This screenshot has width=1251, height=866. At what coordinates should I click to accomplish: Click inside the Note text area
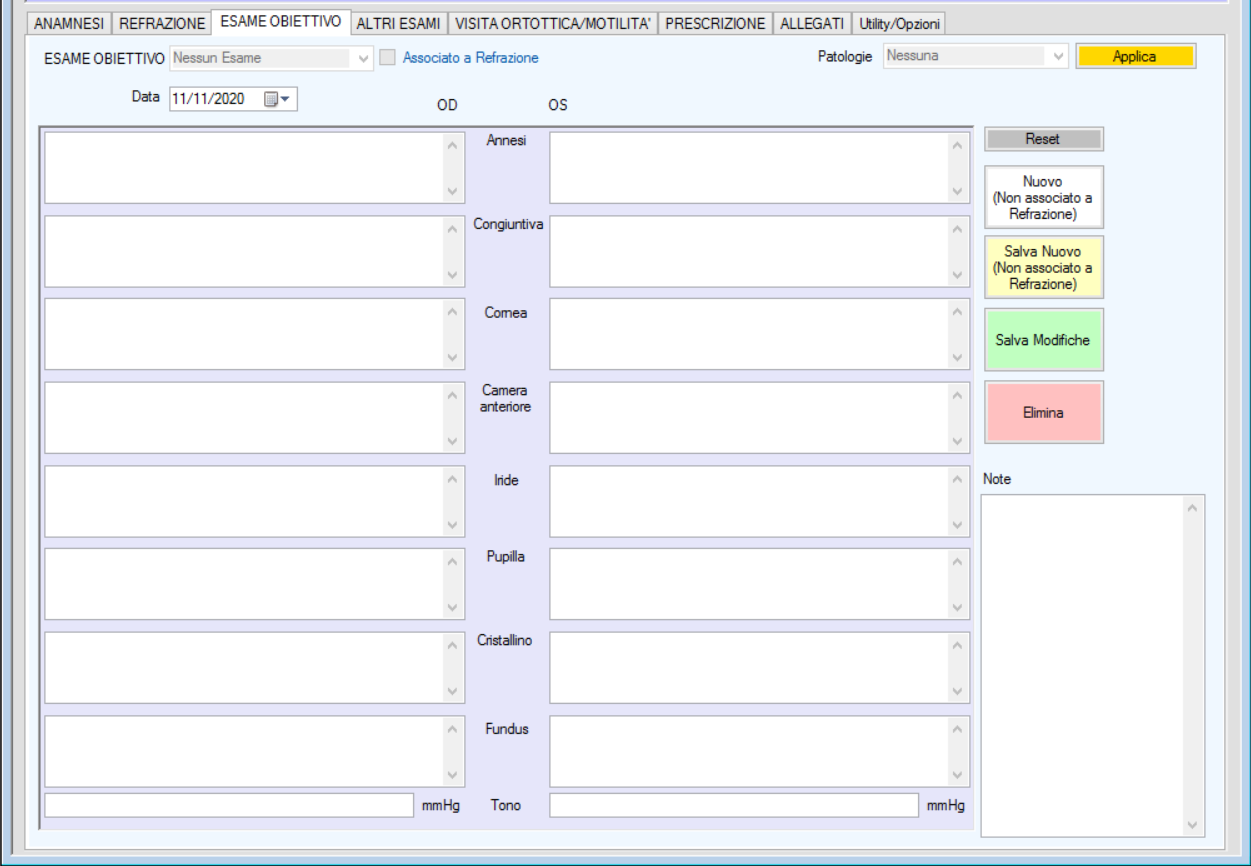point(1082,665)
